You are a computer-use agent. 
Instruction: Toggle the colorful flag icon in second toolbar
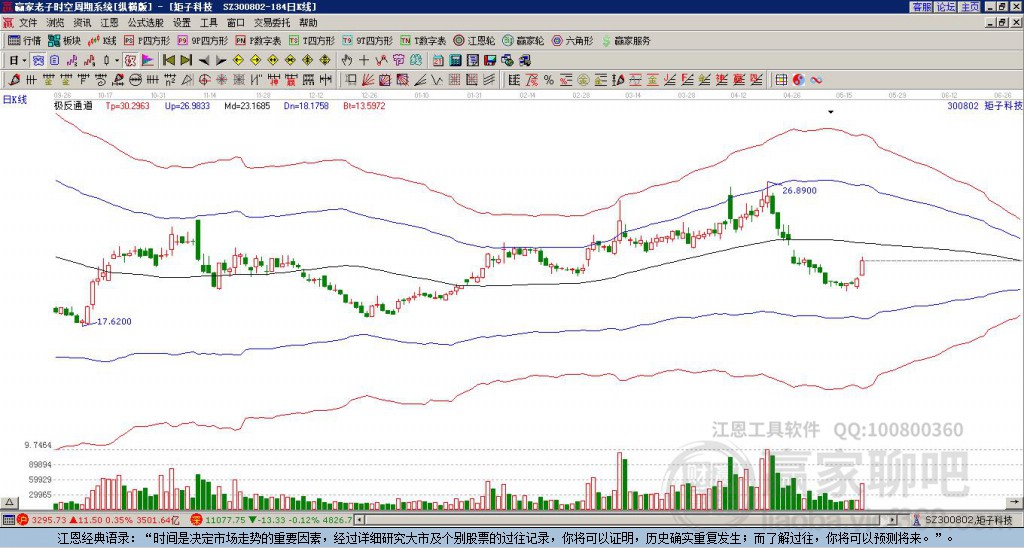point(148,61)
